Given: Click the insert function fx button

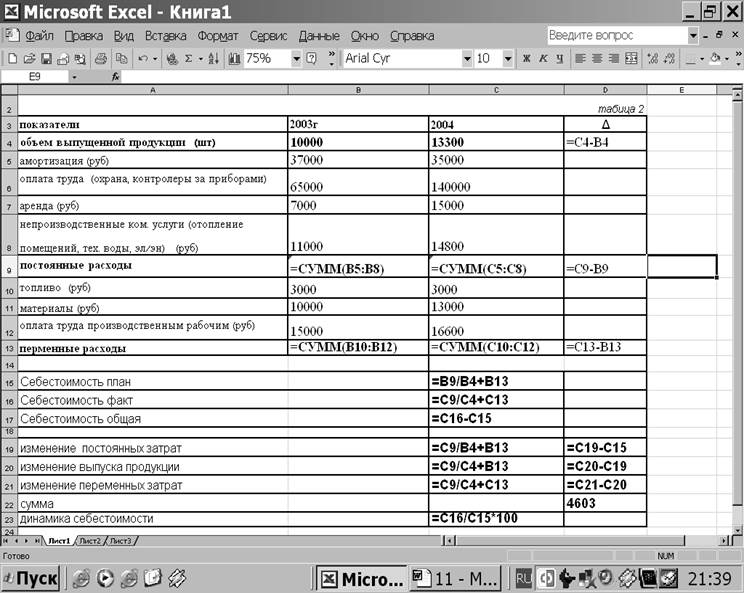Looking at the screenshot, I should point(115,76).
